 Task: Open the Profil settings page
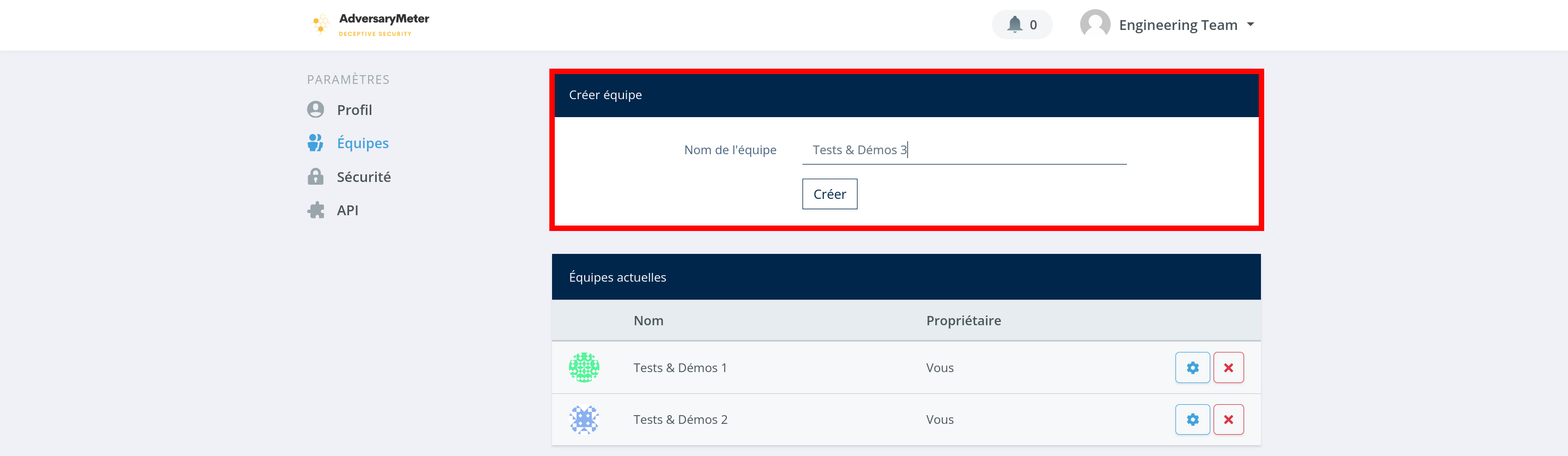coord(354,110)
